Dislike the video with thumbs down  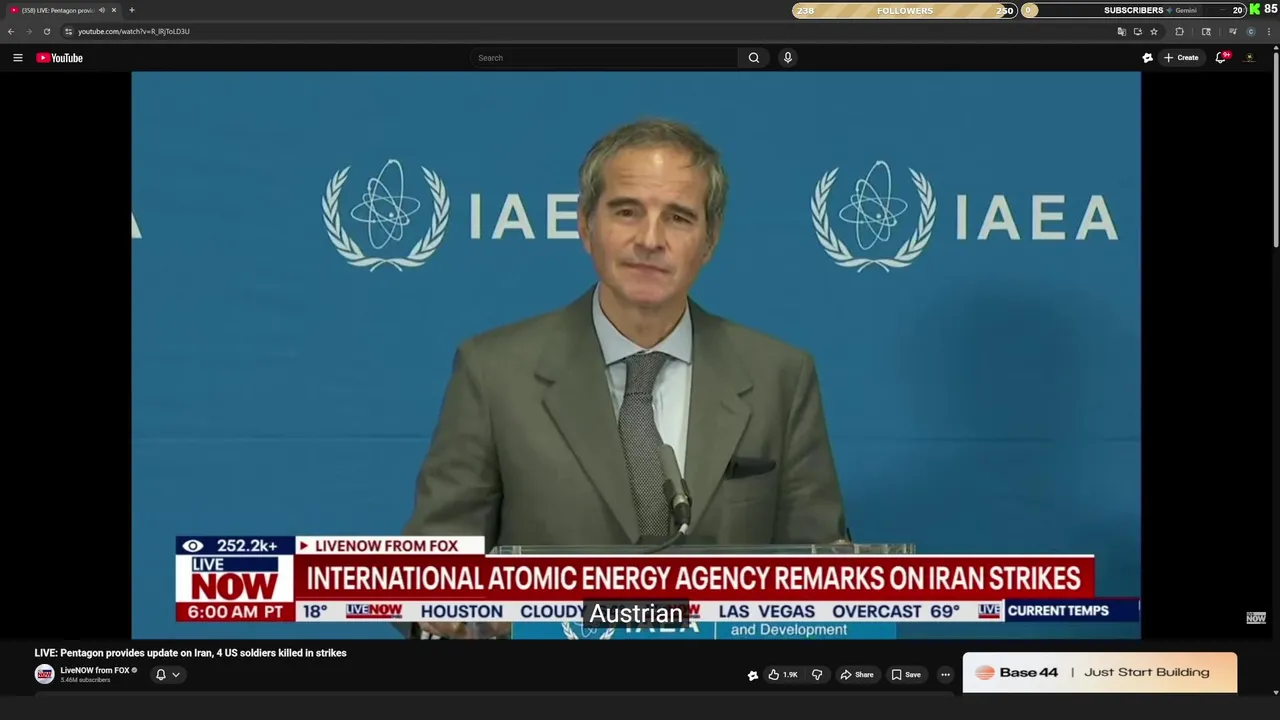[x=816, y=675]
